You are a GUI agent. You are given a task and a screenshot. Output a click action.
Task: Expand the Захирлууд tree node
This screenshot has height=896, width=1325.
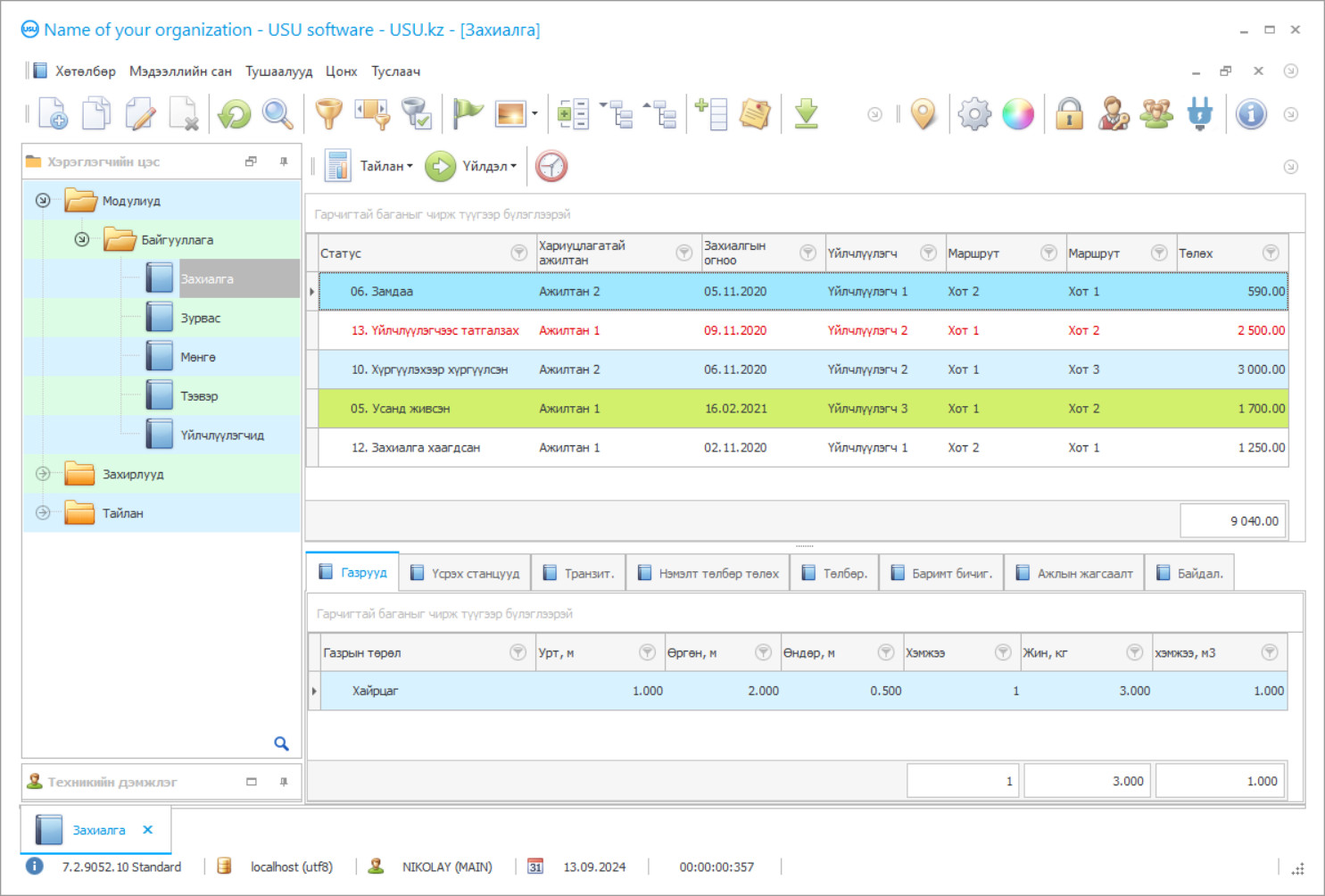point(43,474)
